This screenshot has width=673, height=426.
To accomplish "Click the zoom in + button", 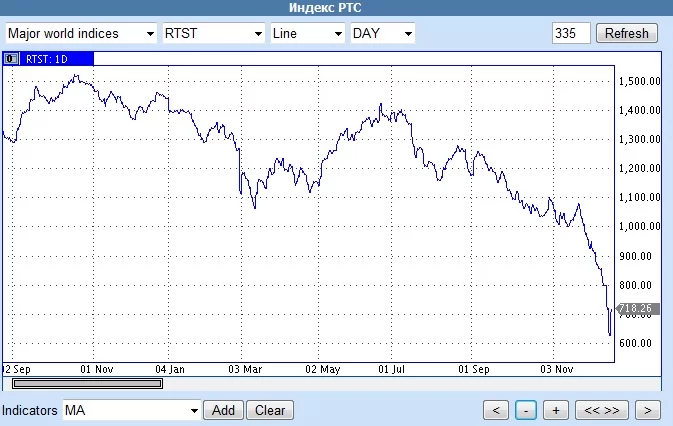I will coord(556,411).
